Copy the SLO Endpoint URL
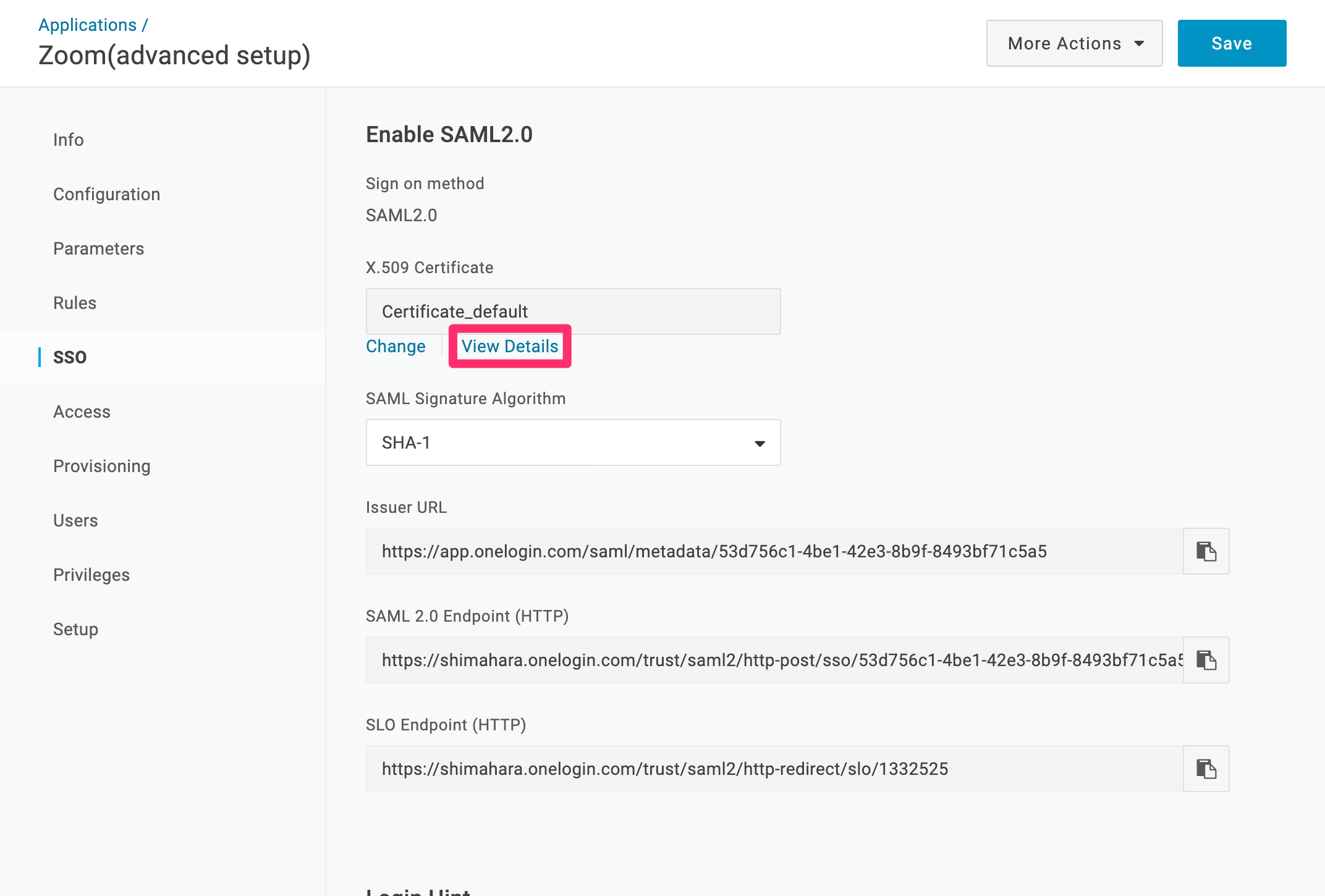1325x896 pixels. (x=1206, y=769)
